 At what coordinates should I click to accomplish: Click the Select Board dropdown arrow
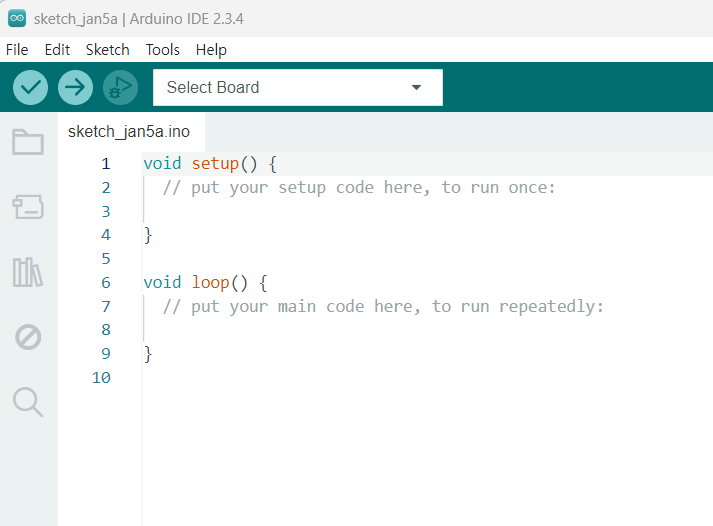[x=416, y=87]
